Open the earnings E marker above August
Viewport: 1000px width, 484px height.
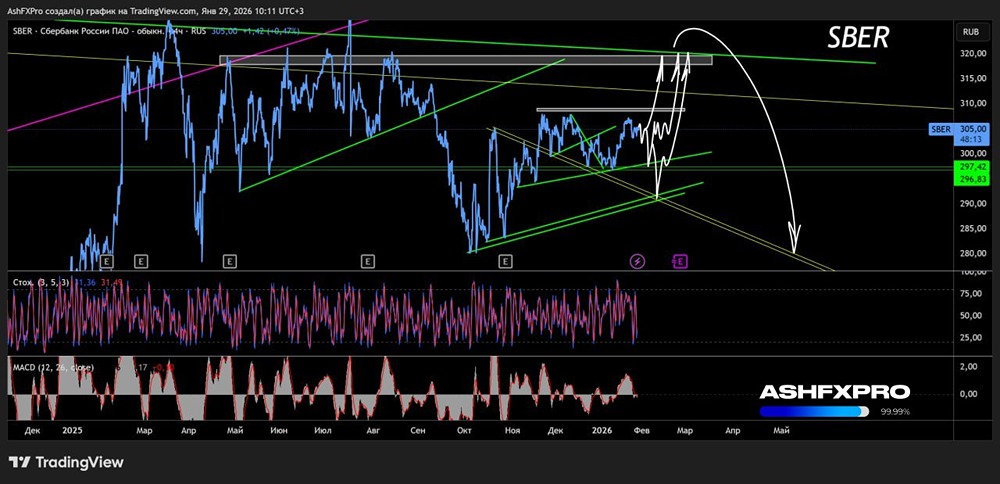(368, 261)
